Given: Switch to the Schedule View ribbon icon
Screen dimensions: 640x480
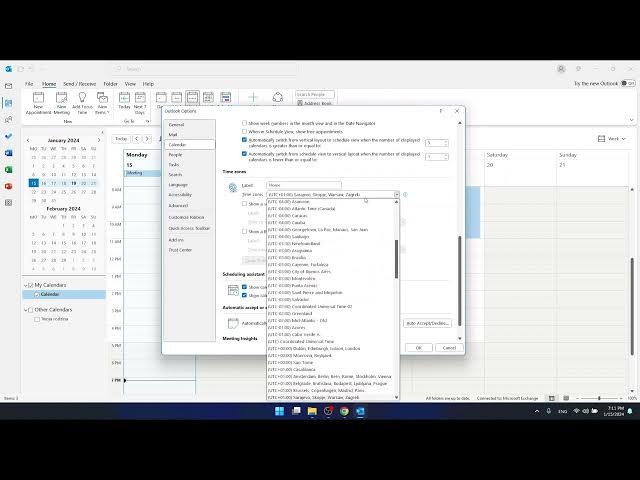Looking at the screenshot, I should [225, 98].
